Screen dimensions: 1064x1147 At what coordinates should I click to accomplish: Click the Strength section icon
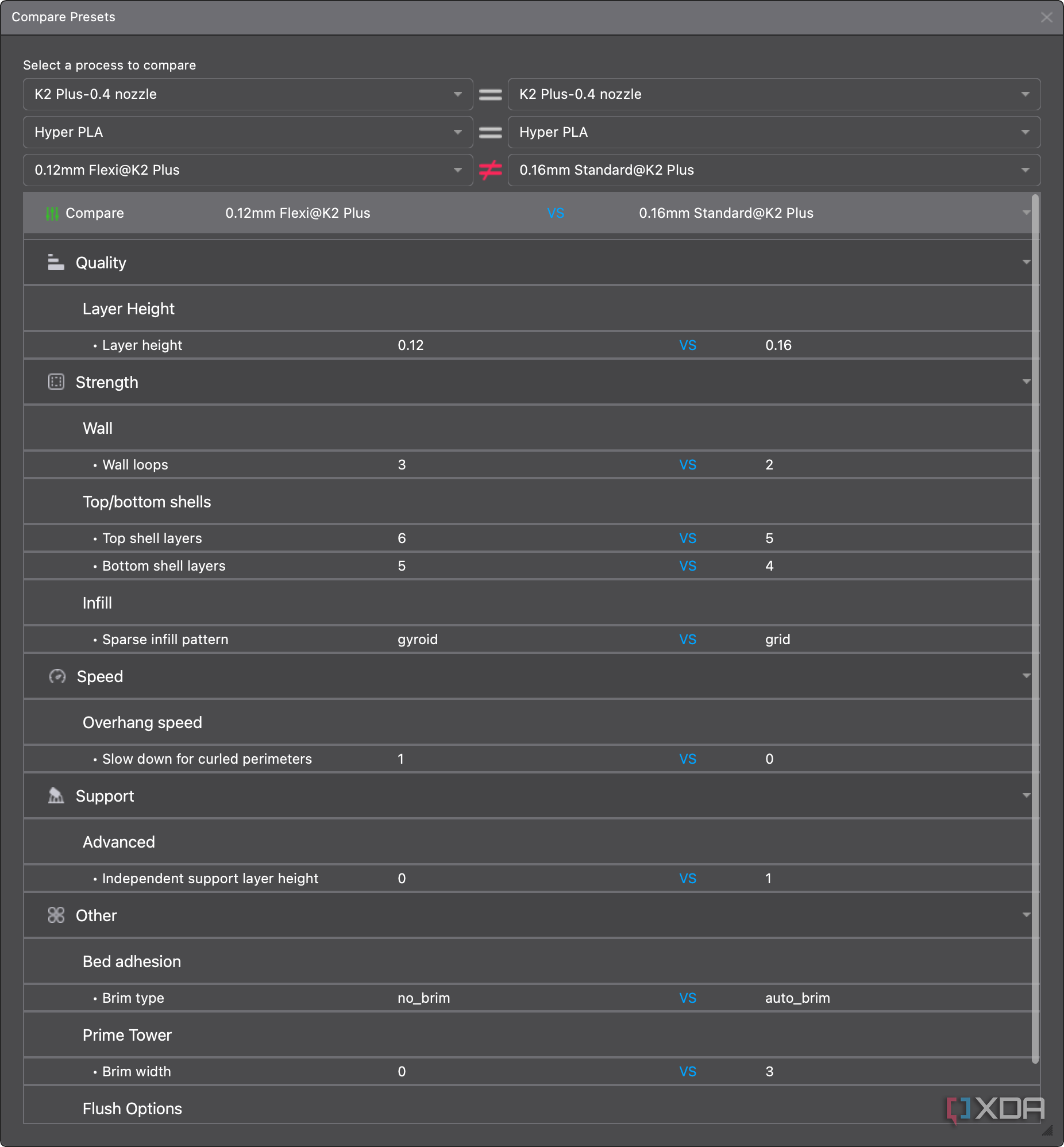[56, 382]
